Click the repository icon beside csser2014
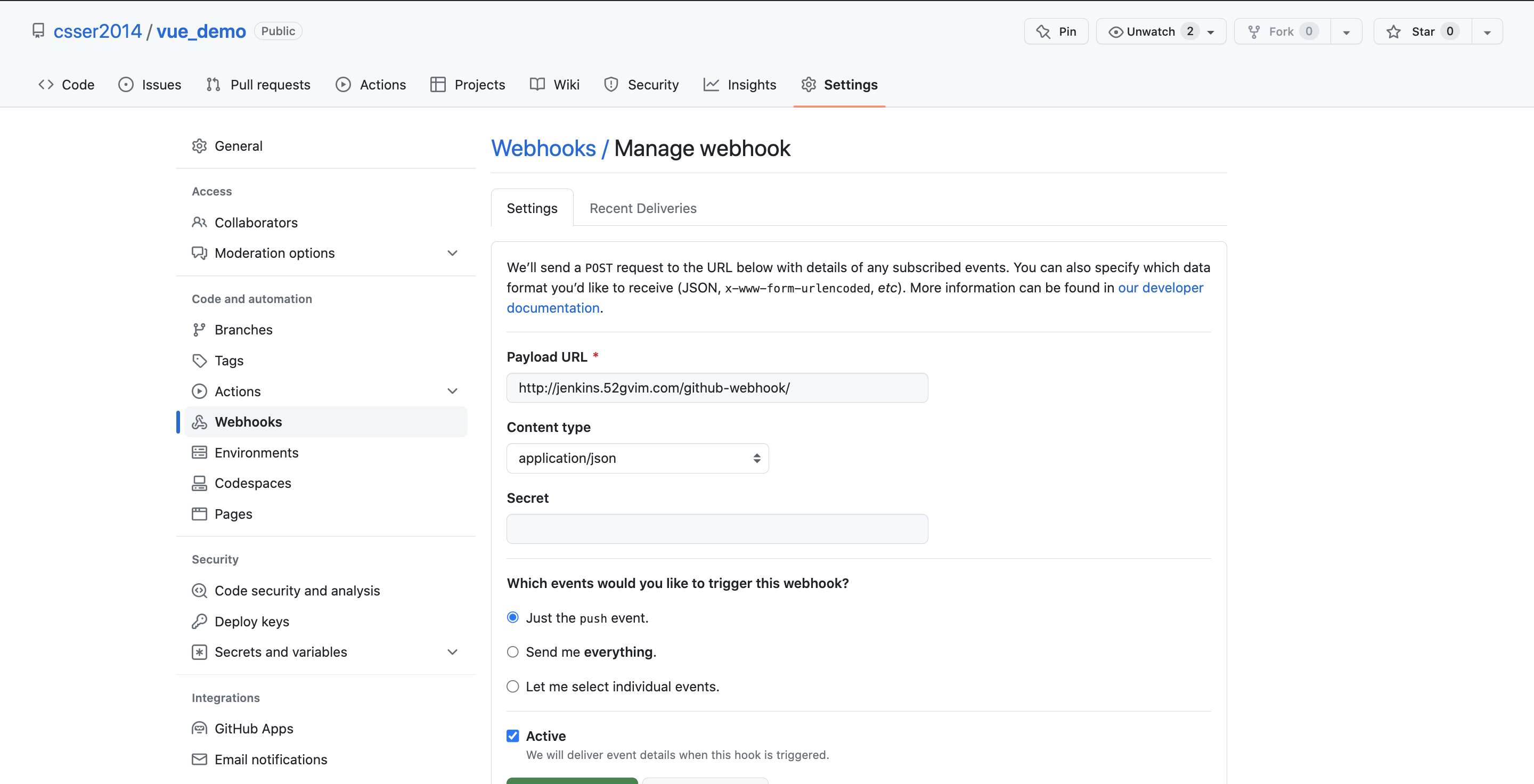 pos(38,31)
